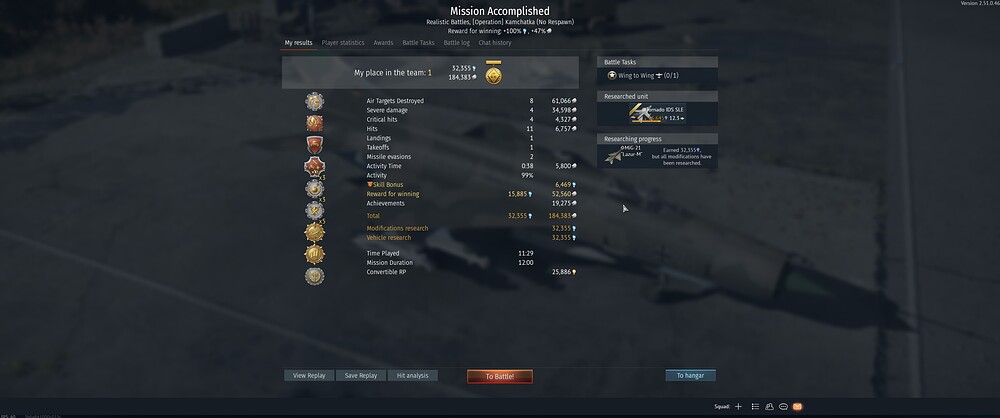The height and width of the screenshot is (418, 1000).
Task: Select the Awards tab
Action: [383, 43]
